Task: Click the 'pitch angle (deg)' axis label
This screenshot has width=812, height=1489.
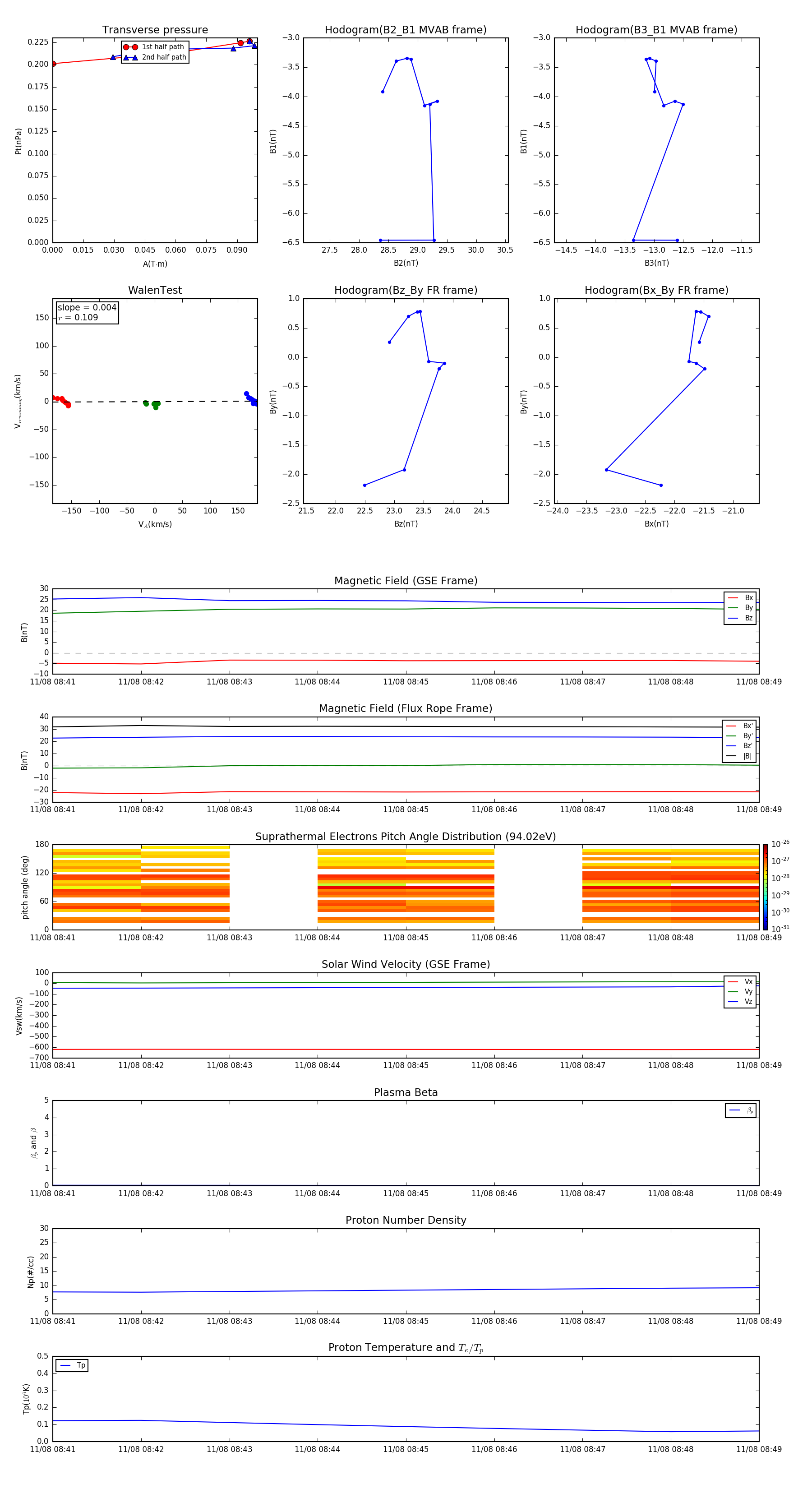Action: (25, 887)
